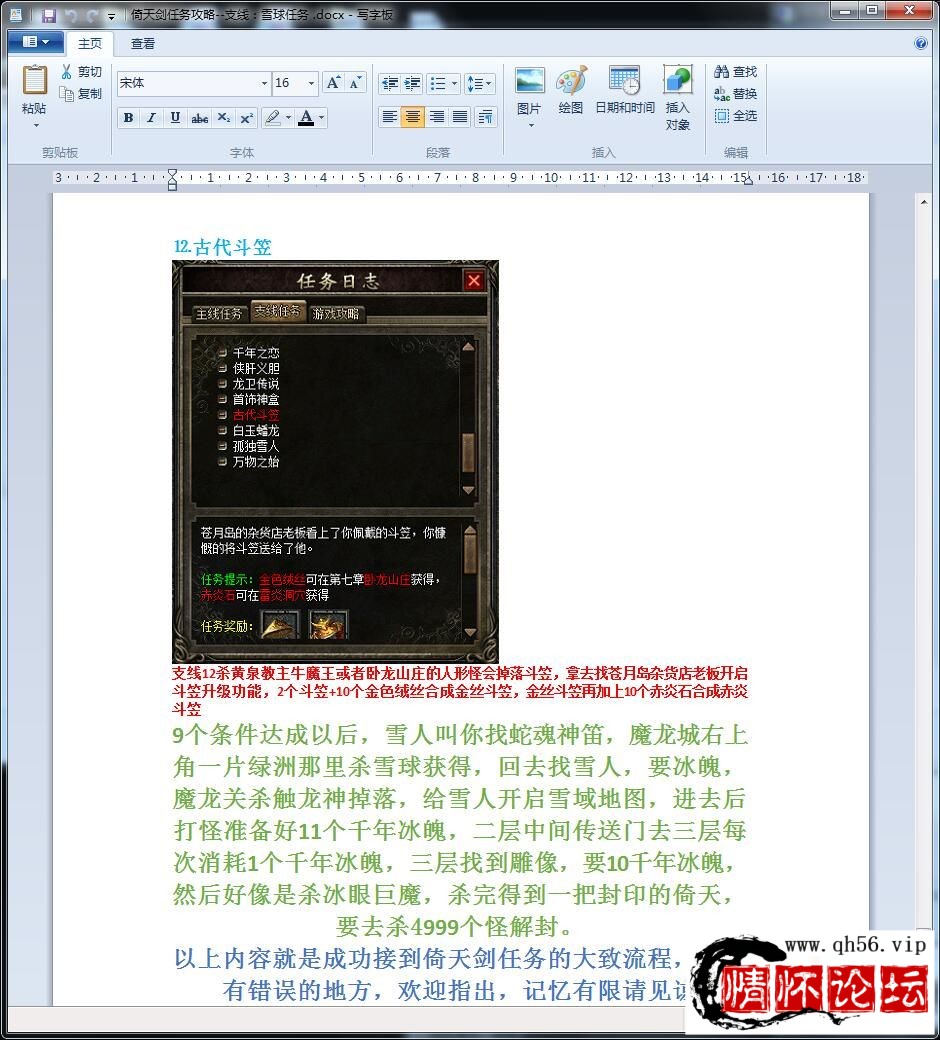Expand the list style dropdown arrow
Screen dimensions: 940x1040
pos(454,84)
